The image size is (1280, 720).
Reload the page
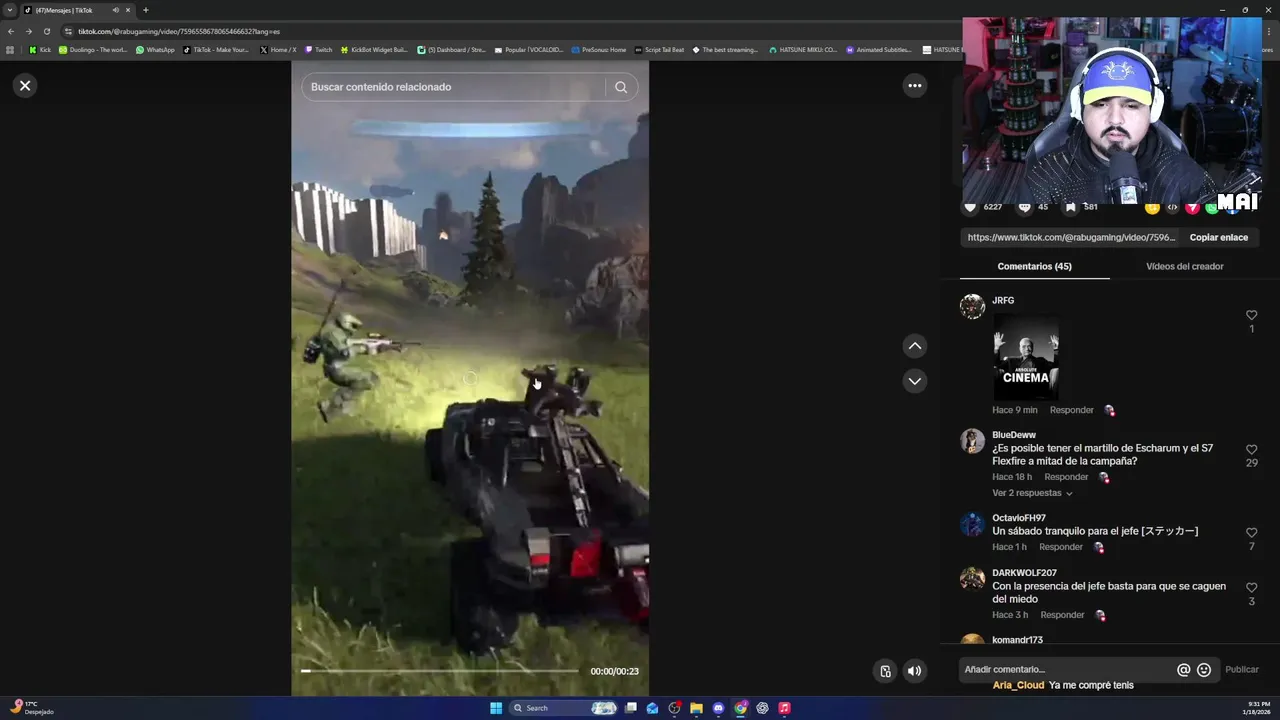(46, 31)
